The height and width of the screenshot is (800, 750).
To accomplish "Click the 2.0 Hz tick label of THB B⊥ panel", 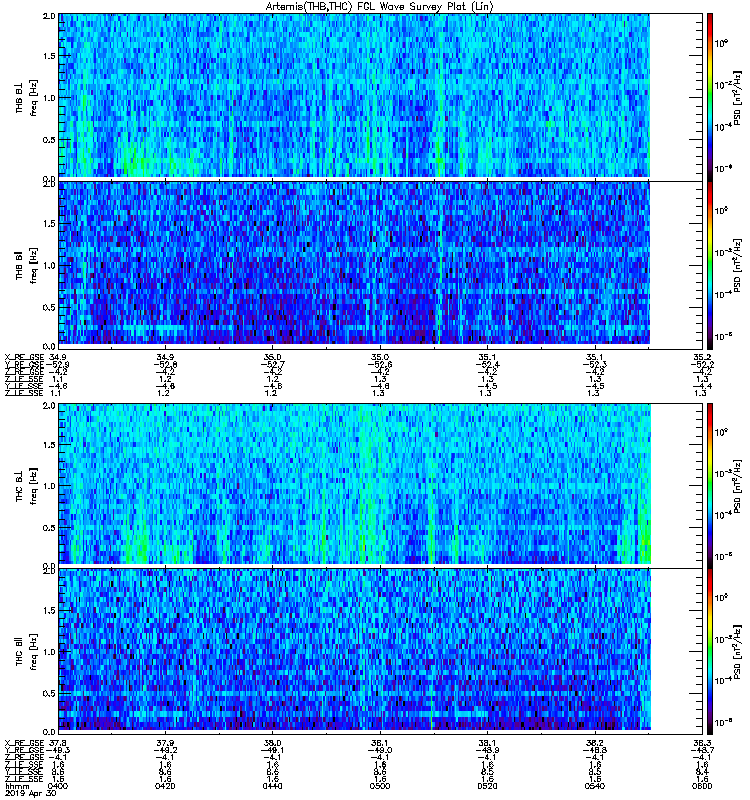I will coord(49,16).
